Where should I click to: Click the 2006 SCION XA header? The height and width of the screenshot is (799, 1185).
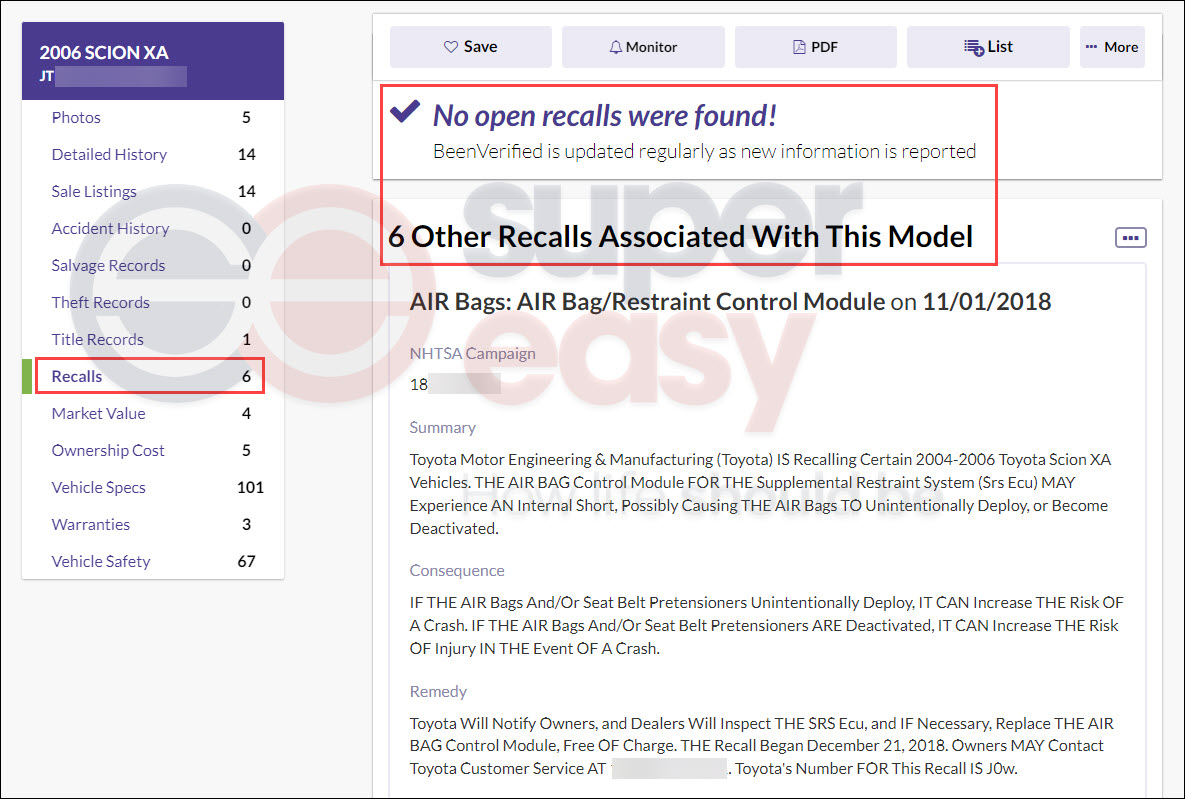104,52
